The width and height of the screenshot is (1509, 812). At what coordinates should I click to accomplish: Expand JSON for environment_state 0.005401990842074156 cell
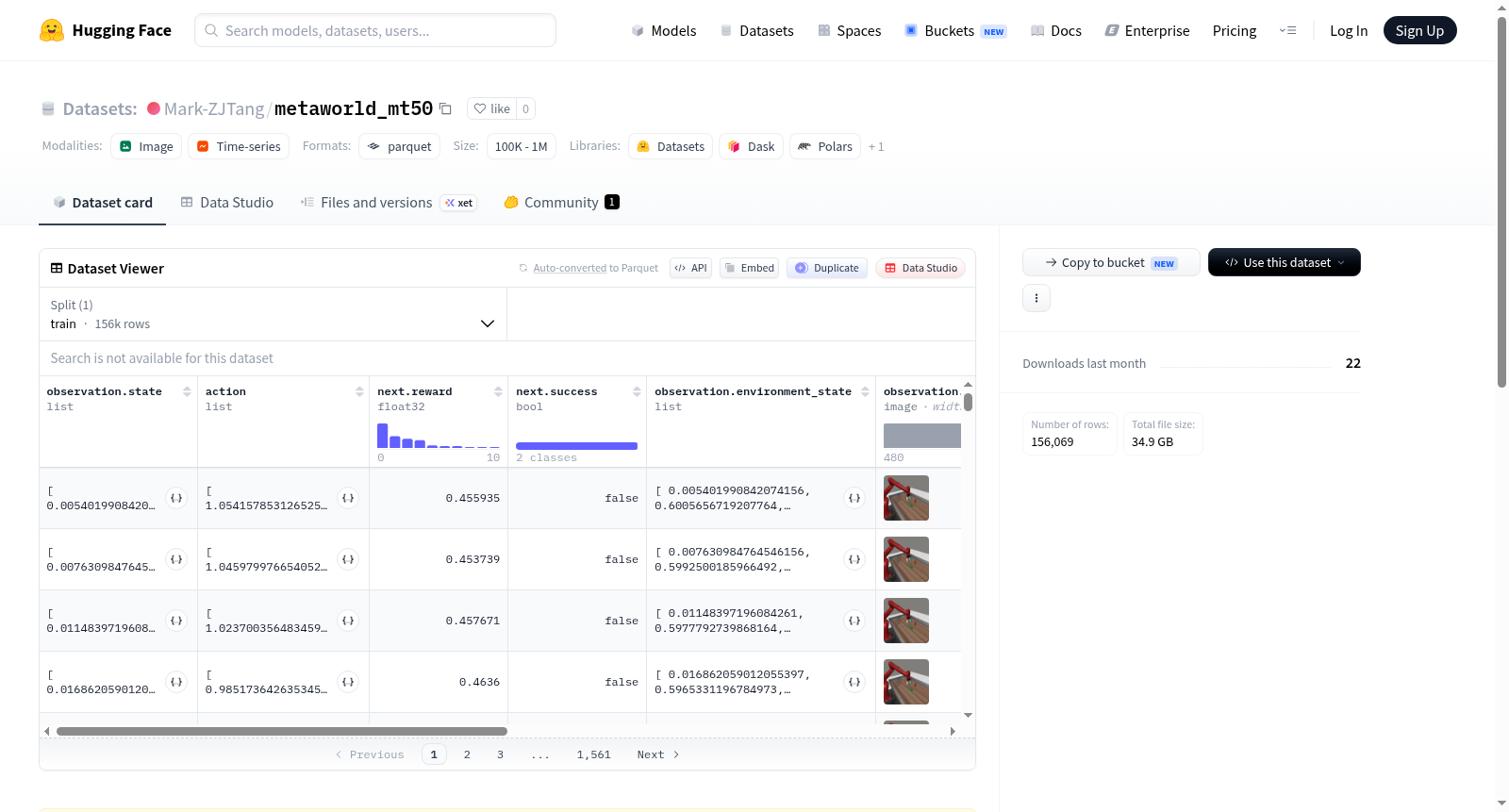(x=854, y=498)
